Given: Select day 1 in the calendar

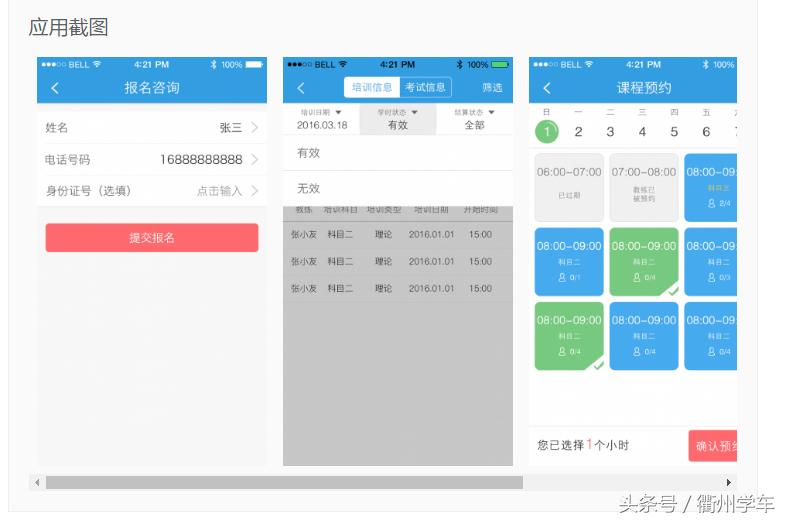Looking at the screenshot, I should click(547, 132).
